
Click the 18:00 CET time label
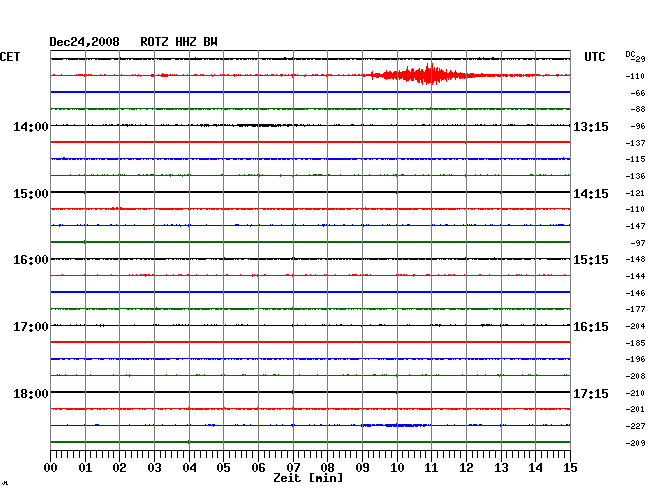(31, 393)
